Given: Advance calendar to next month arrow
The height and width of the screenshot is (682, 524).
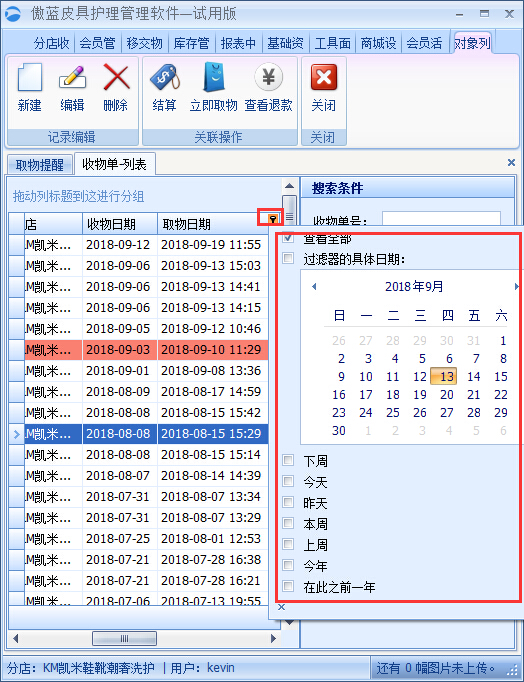Looking at the screenshot, I should click(516, 286).
